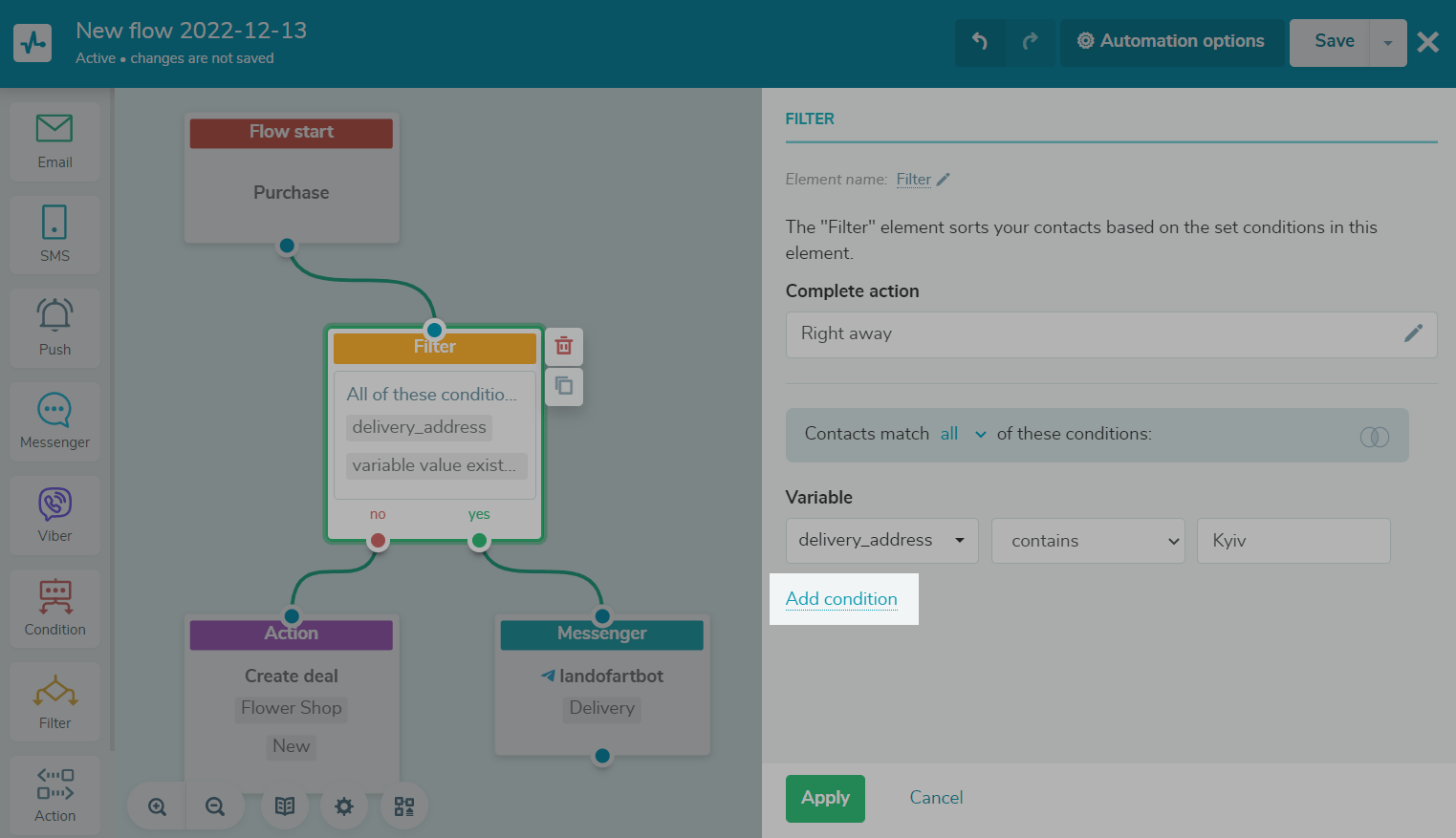Open Automation options

pyautogui.click(x=1171, y=42)
